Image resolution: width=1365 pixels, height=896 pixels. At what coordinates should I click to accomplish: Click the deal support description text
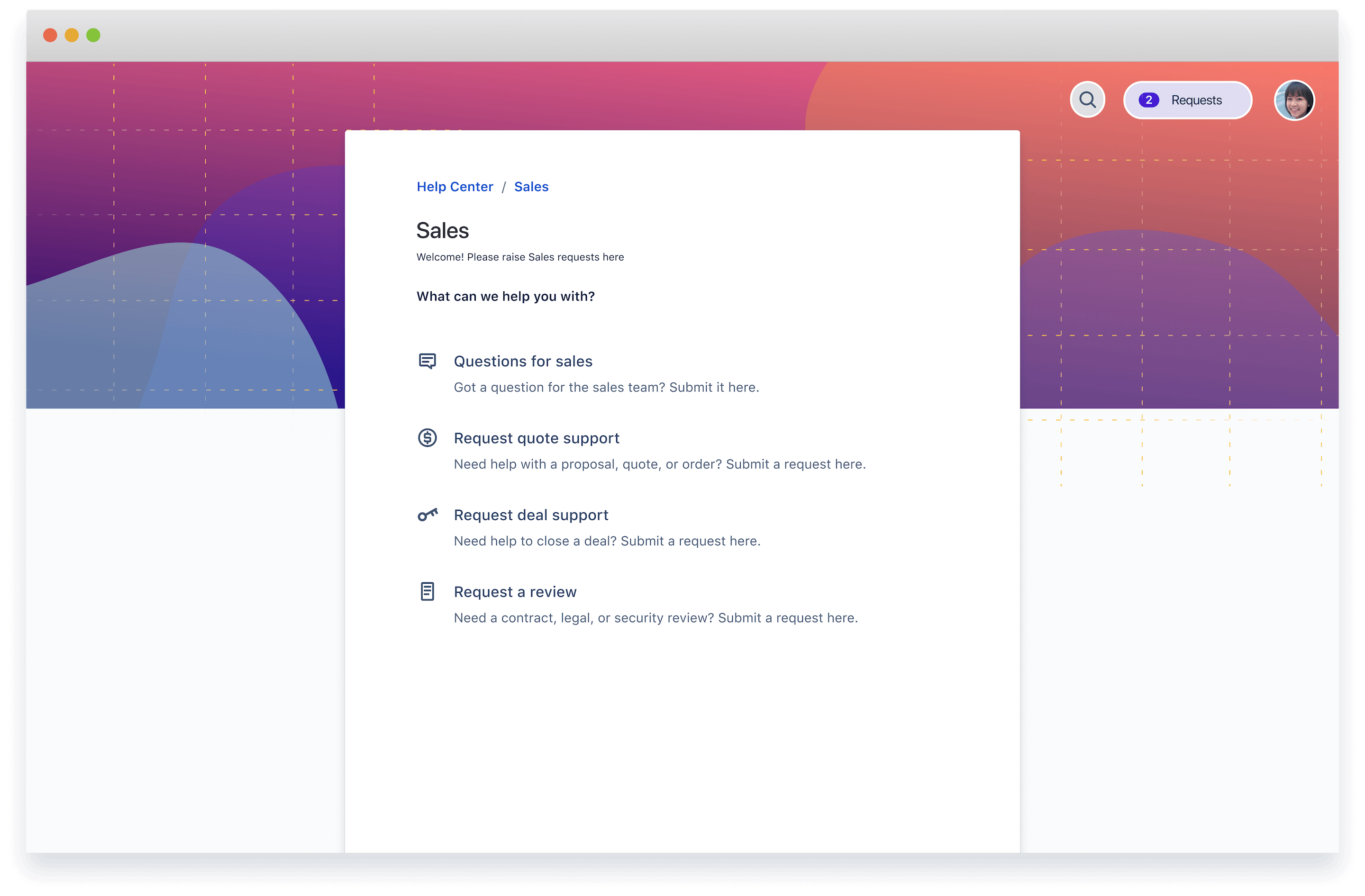click(x=607, y=541)
